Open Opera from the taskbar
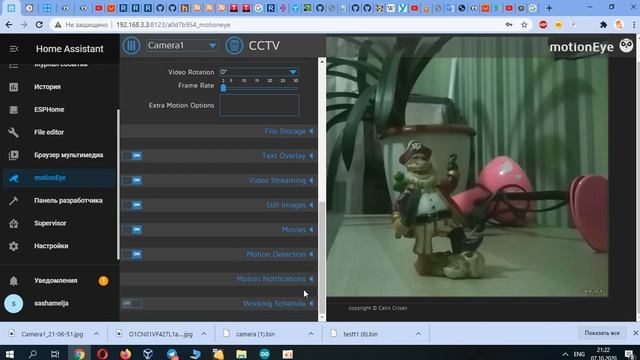Screen dimensions: 640x360 tap(102, 354)
